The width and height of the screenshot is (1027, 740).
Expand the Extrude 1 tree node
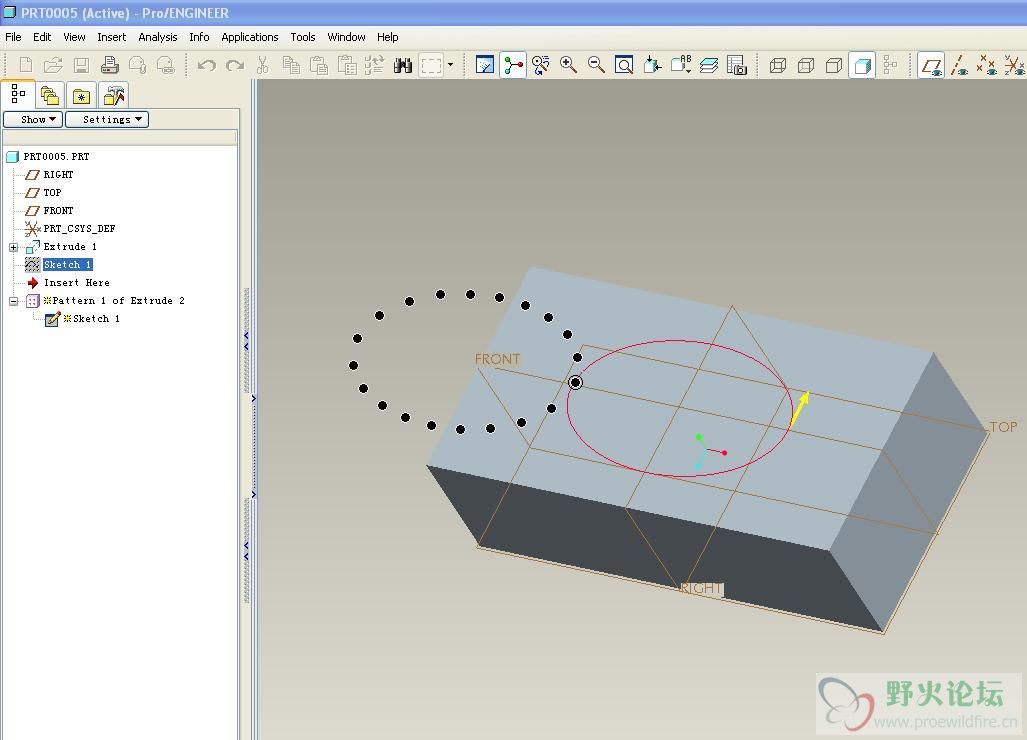13,247
